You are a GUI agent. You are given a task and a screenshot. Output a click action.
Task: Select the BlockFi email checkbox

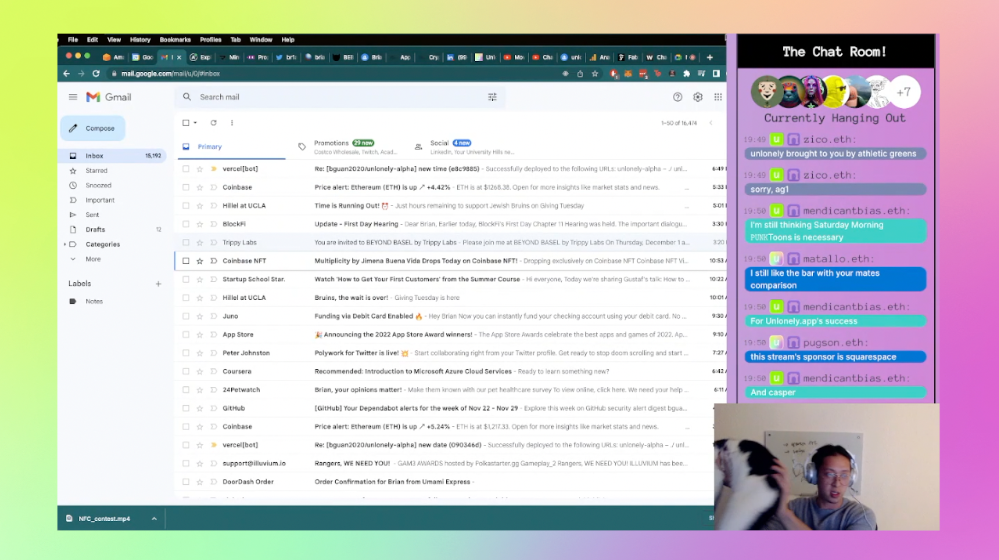[185, 224]
